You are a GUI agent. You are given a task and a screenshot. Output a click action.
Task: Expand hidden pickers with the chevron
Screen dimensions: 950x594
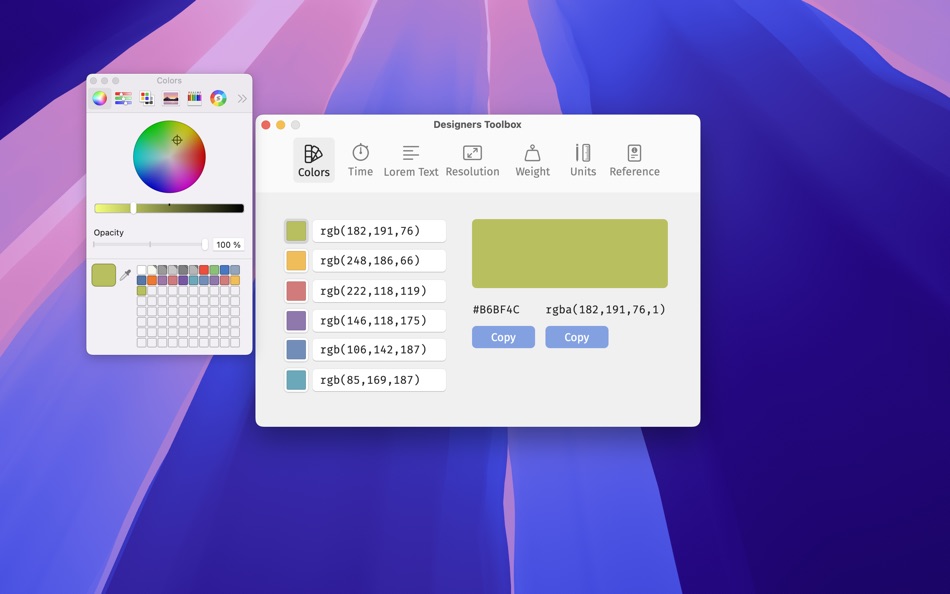point(241,98)
